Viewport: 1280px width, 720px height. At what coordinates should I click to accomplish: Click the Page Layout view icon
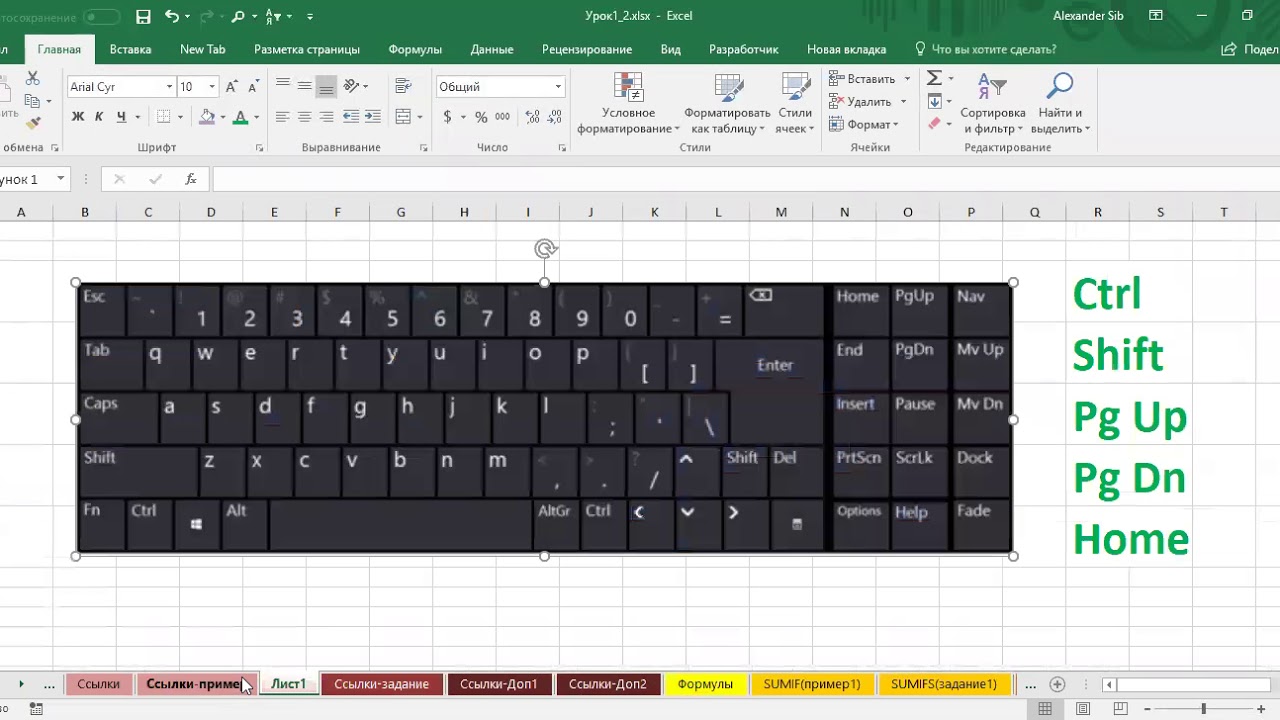click(x=1083, y=709)
